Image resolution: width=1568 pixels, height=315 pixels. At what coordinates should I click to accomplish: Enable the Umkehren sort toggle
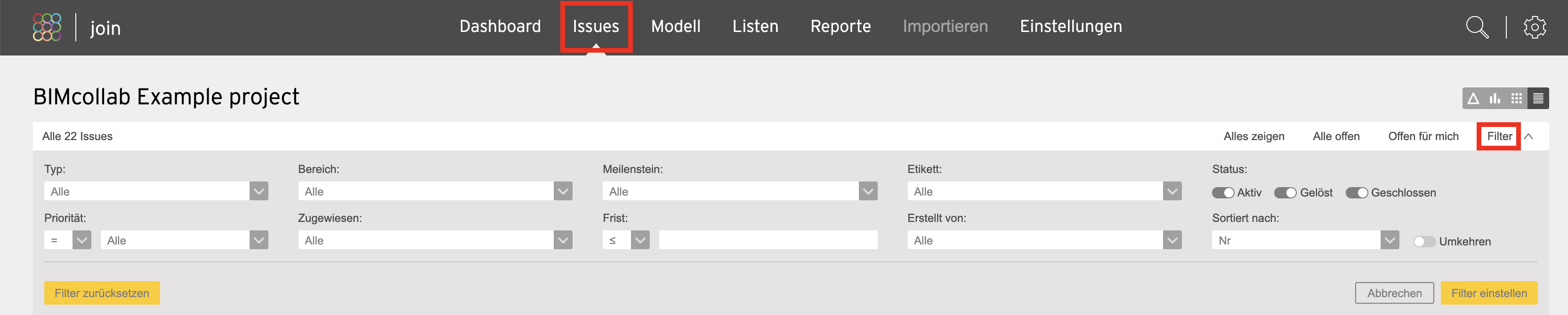(1424, 241)
